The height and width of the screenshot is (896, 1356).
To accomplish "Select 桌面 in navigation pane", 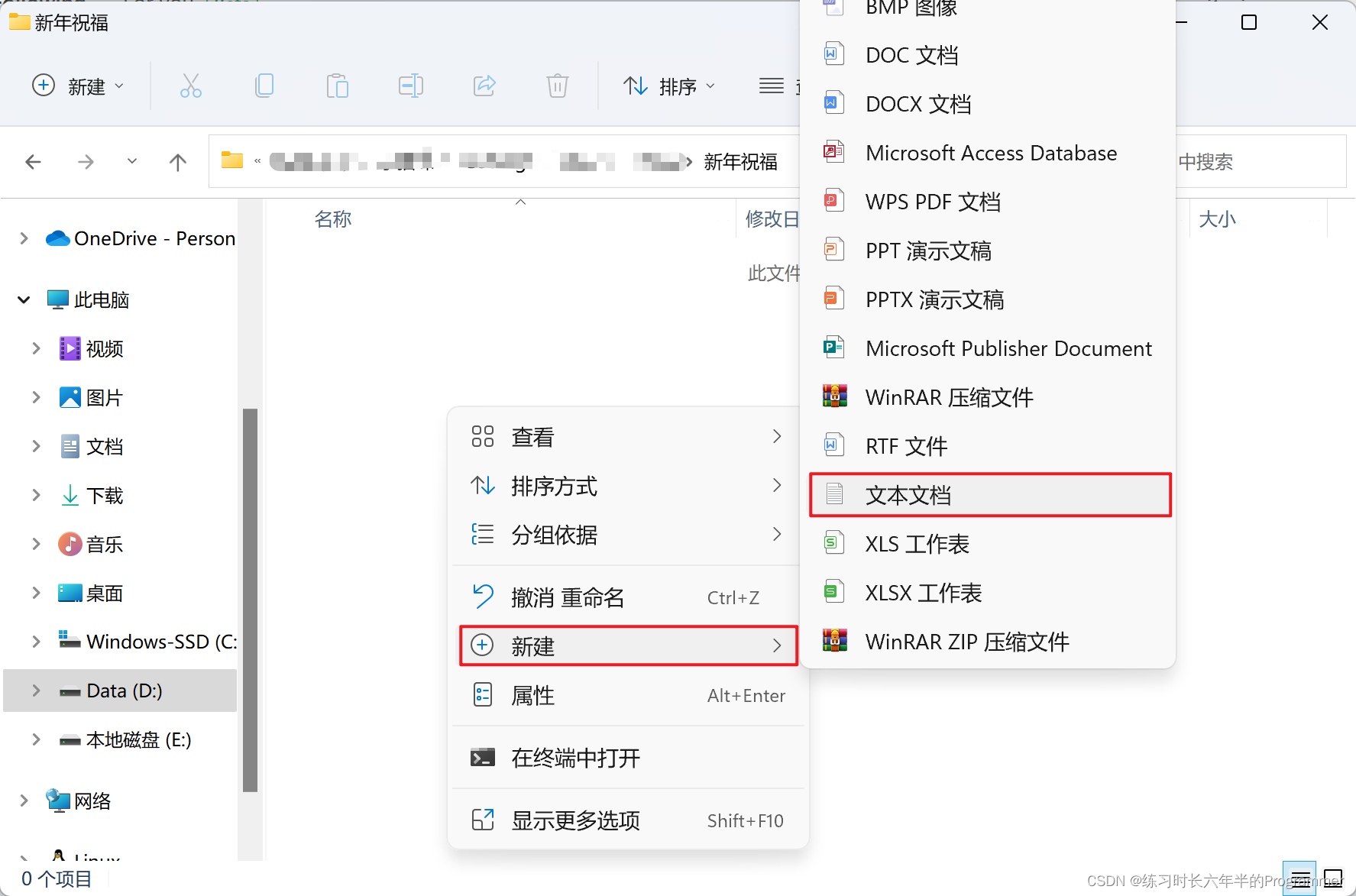I will pos(105,593).
